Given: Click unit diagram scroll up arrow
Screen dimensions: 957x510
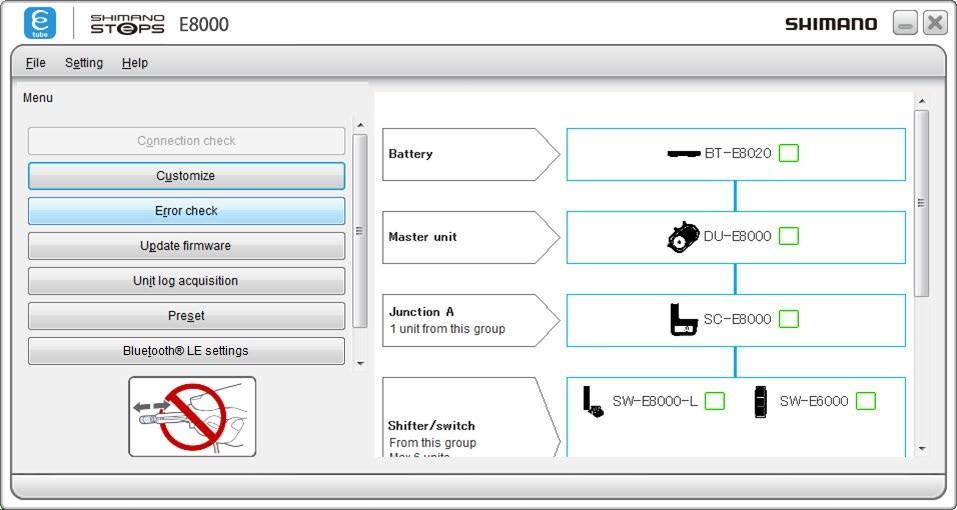Looking at the screenshot, I should pyautogui.click(x=922, y=101).
